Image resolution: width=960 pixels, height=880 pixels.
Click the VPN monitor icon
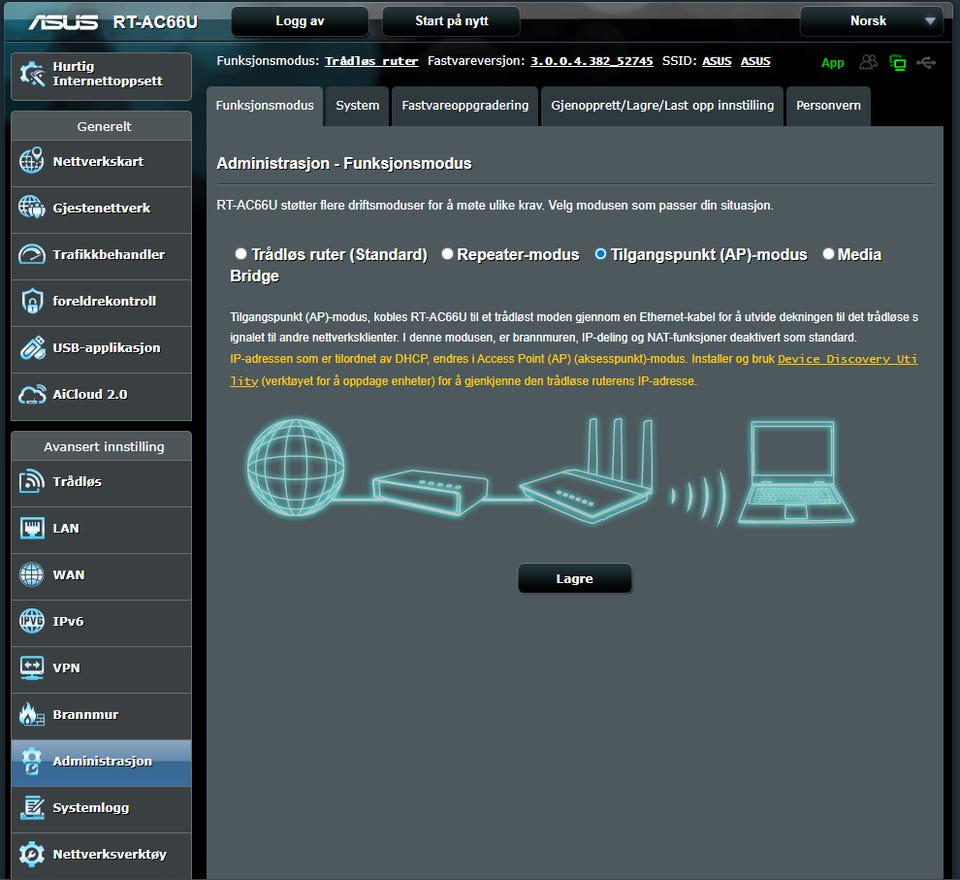pyautogui.click(x=32, y=668)
